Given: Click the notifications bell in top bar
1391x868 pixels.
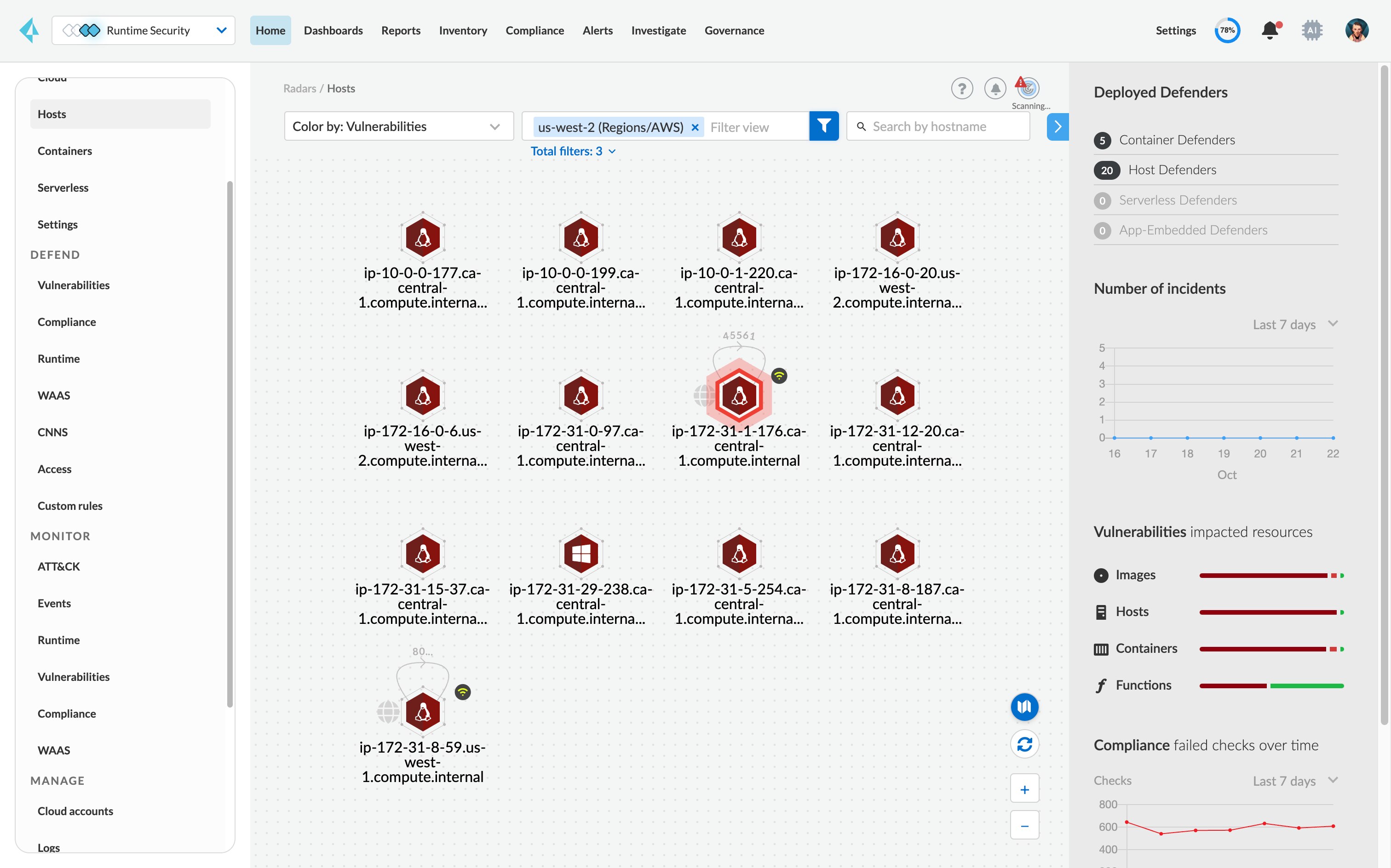Looking at the screenshot, I should 1270,30.
